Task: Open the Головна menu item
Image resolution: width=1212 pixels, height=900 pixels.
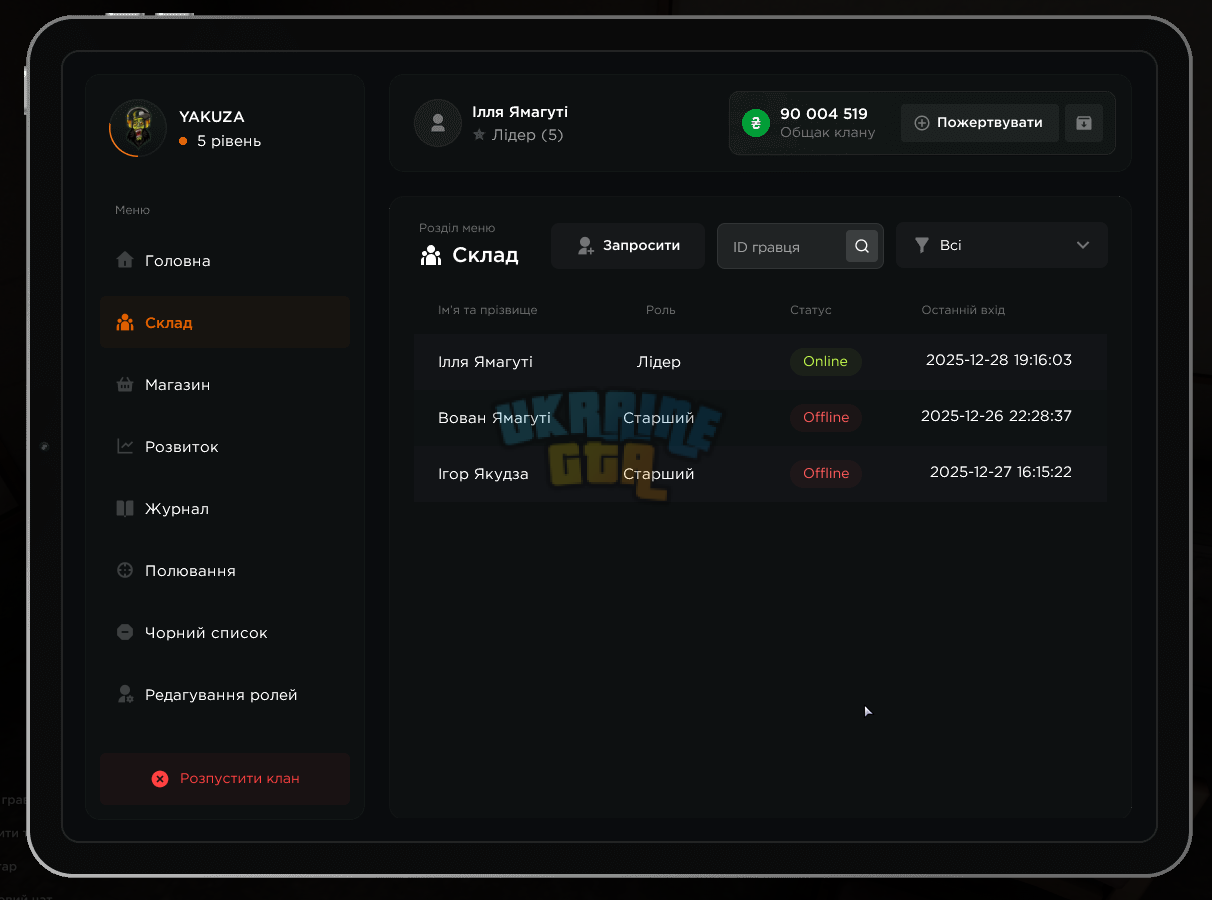Action: [x=225, y=260]
